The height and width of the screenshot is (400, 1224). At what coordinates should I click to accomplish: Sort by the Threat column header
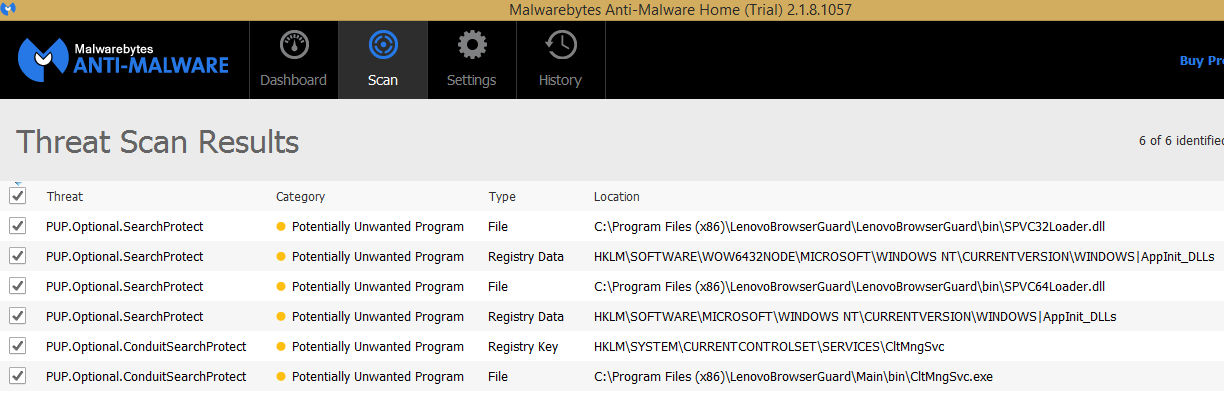[65, 197]
